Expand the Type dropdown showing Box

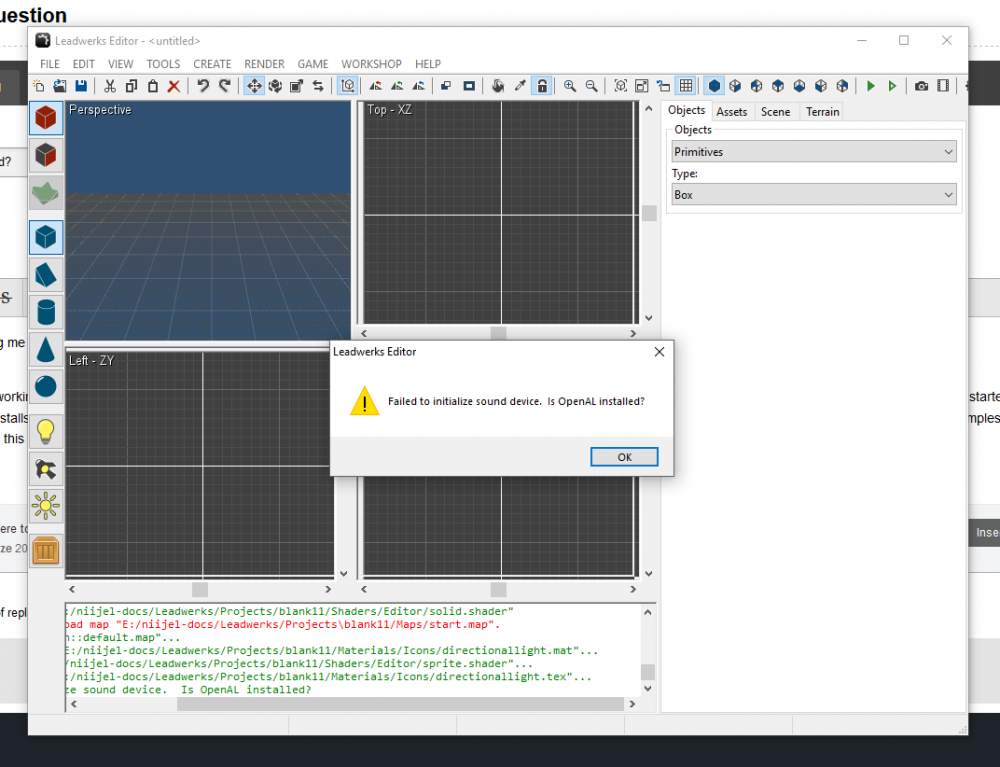(x=814, y=195)
